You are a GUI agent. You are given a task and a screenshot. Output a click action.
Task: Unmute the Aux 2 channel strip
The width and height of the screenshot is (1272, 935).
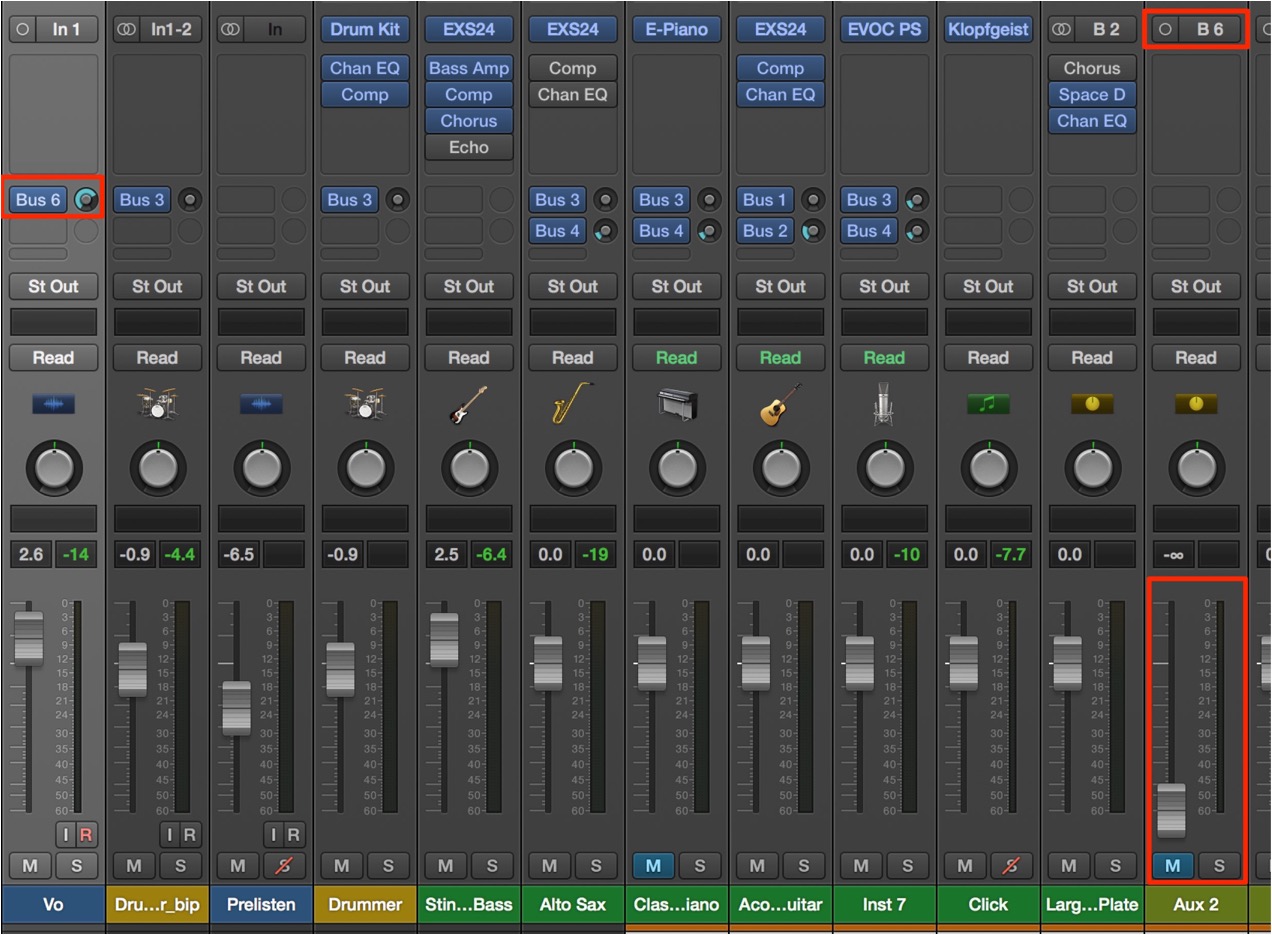click(1173, 866)
